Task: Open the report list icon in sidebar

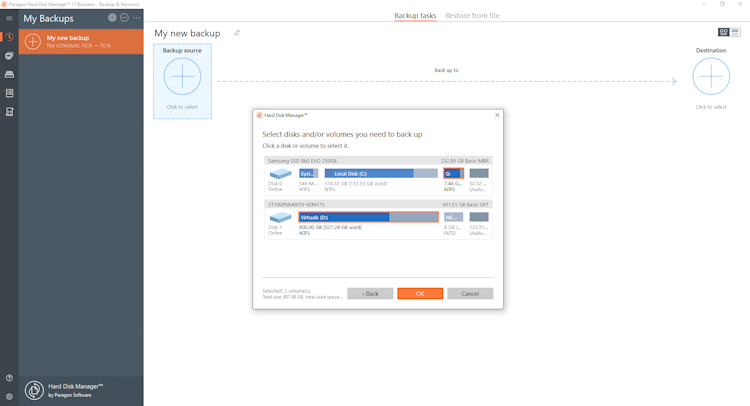Action: click(x=9, y=93)
